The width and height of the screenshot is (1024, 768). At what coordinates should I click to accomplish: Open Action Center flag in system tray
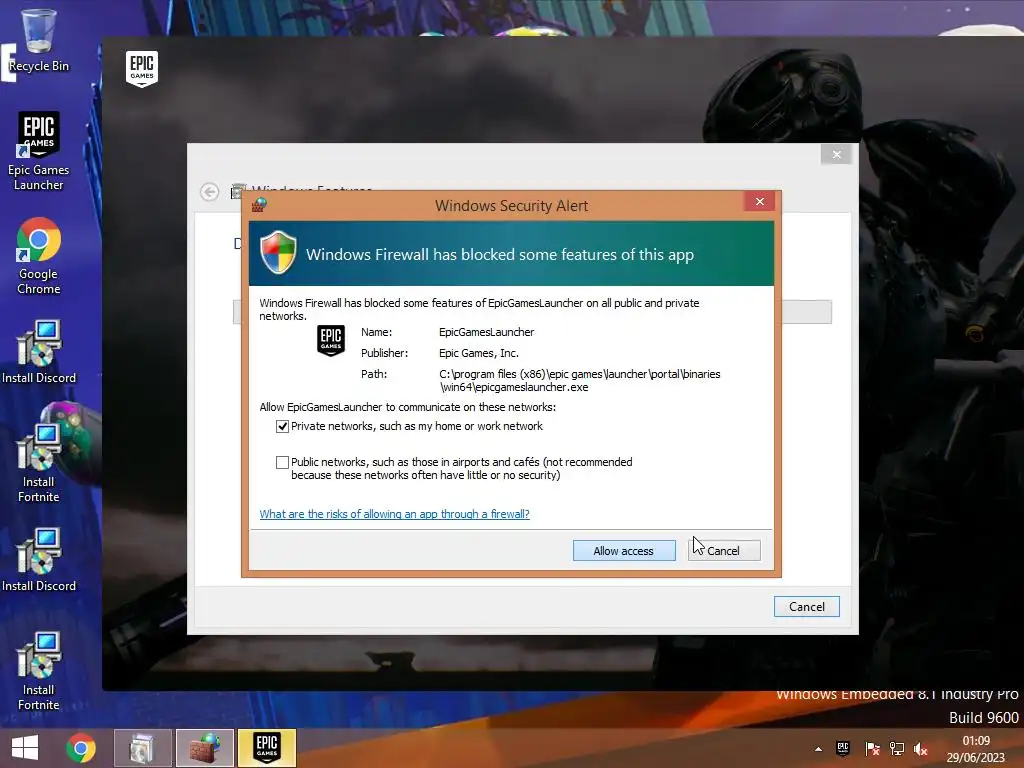pos(872,749)
